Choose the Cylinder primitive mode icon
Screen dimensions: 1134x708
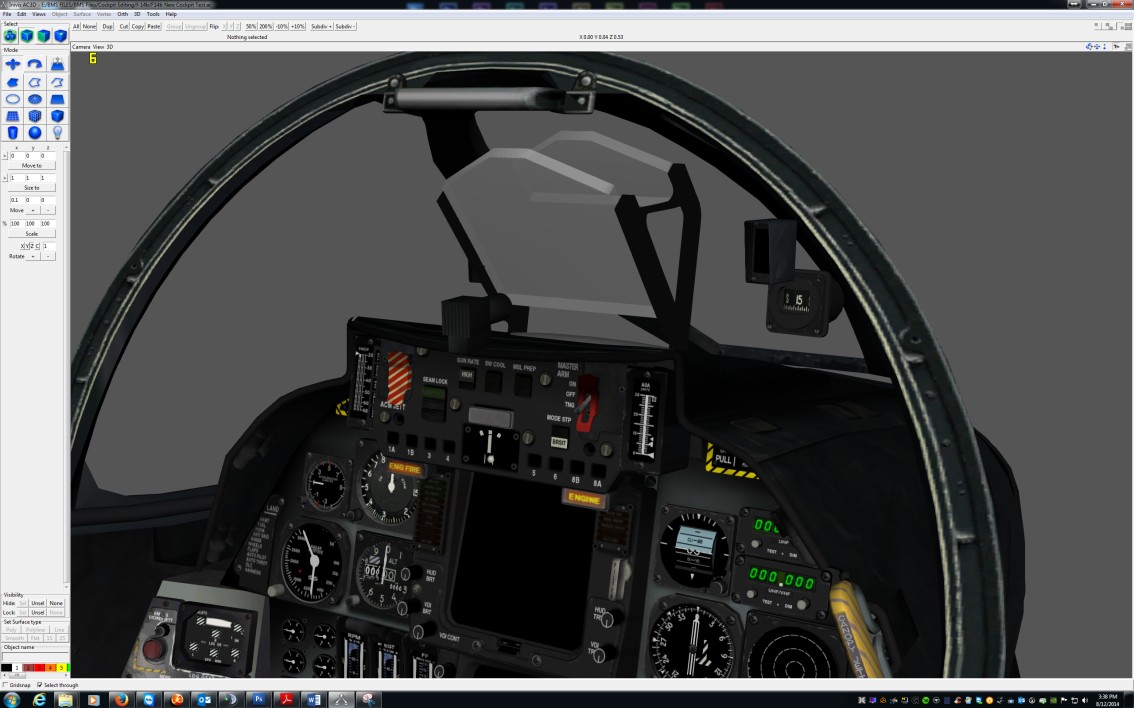click(x=13, y=132)
